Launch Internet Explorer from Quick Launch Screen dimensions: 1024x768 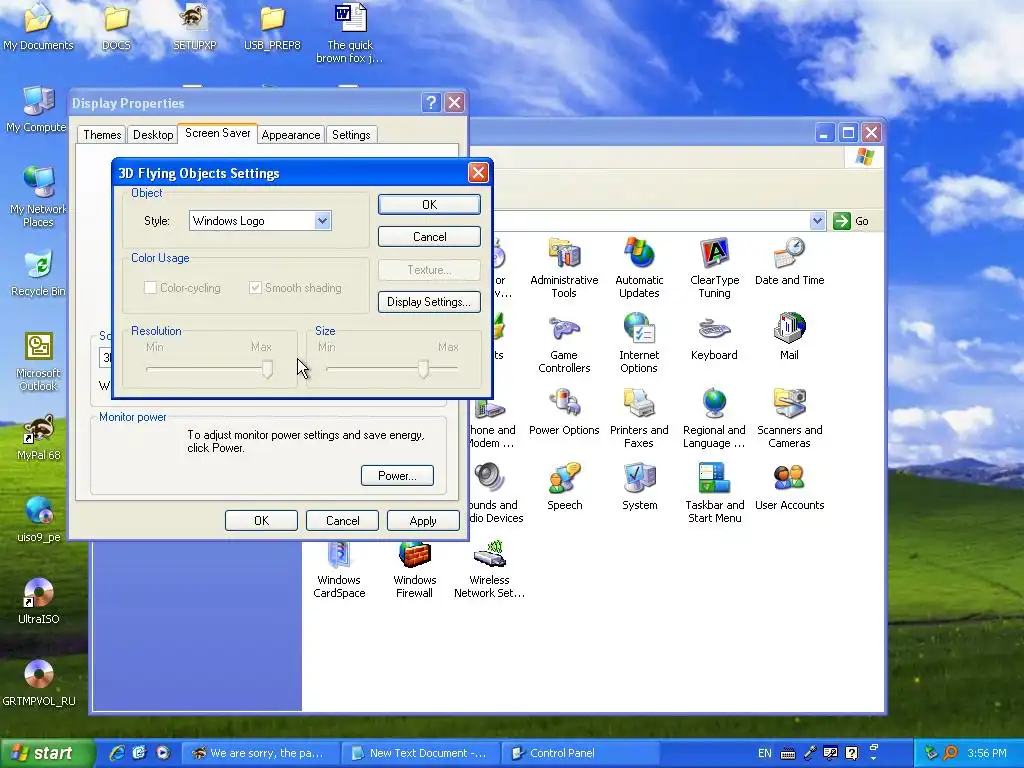[x=116, y=753]
